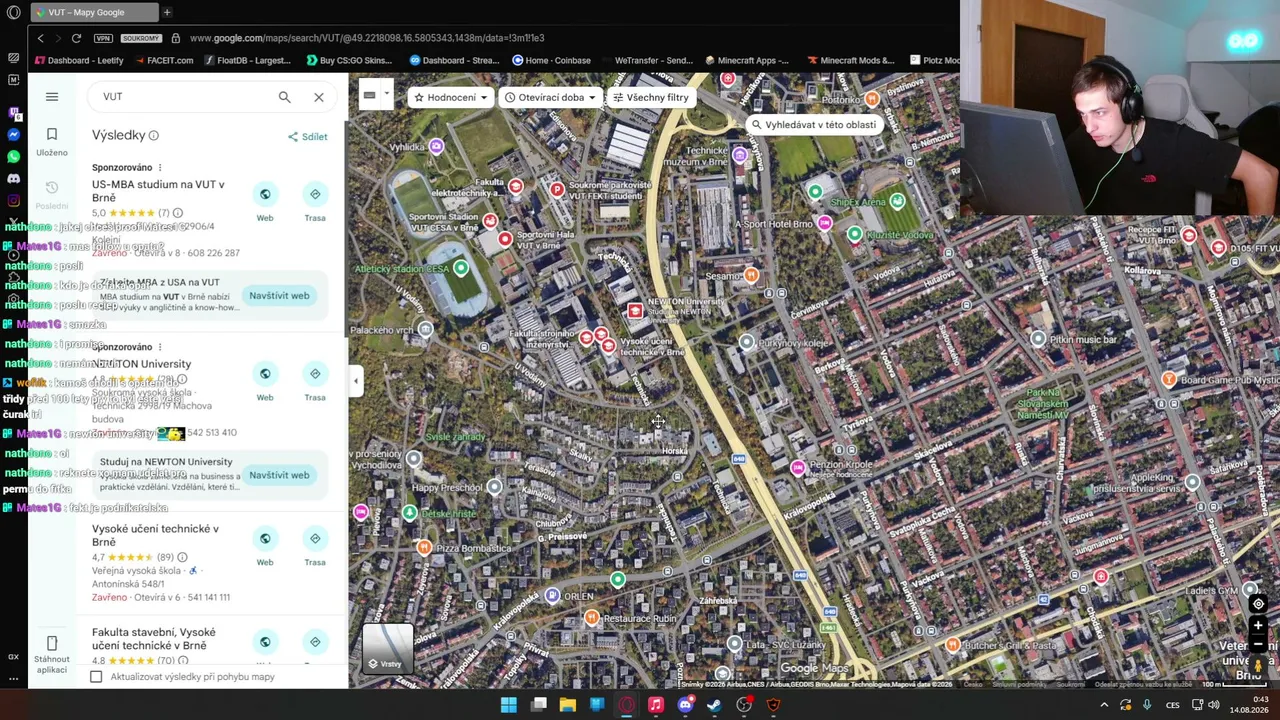Viewport: 1280px width, 720px height.
Task: Collapse the side panel with the arrow
Action: [x=356, y=381]
